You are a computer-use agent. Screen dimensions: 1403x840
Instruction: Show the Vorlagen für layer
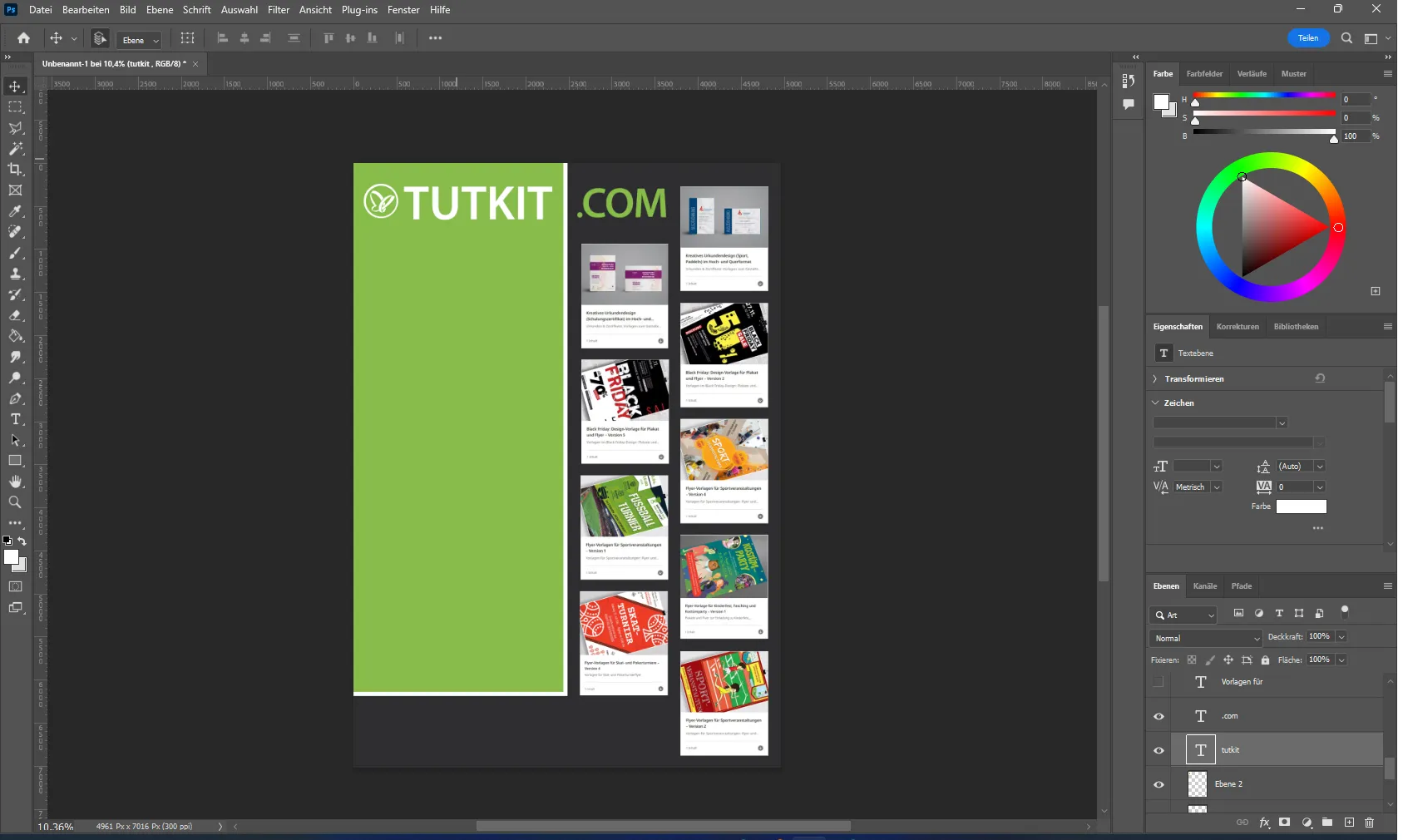point(1158,682)
